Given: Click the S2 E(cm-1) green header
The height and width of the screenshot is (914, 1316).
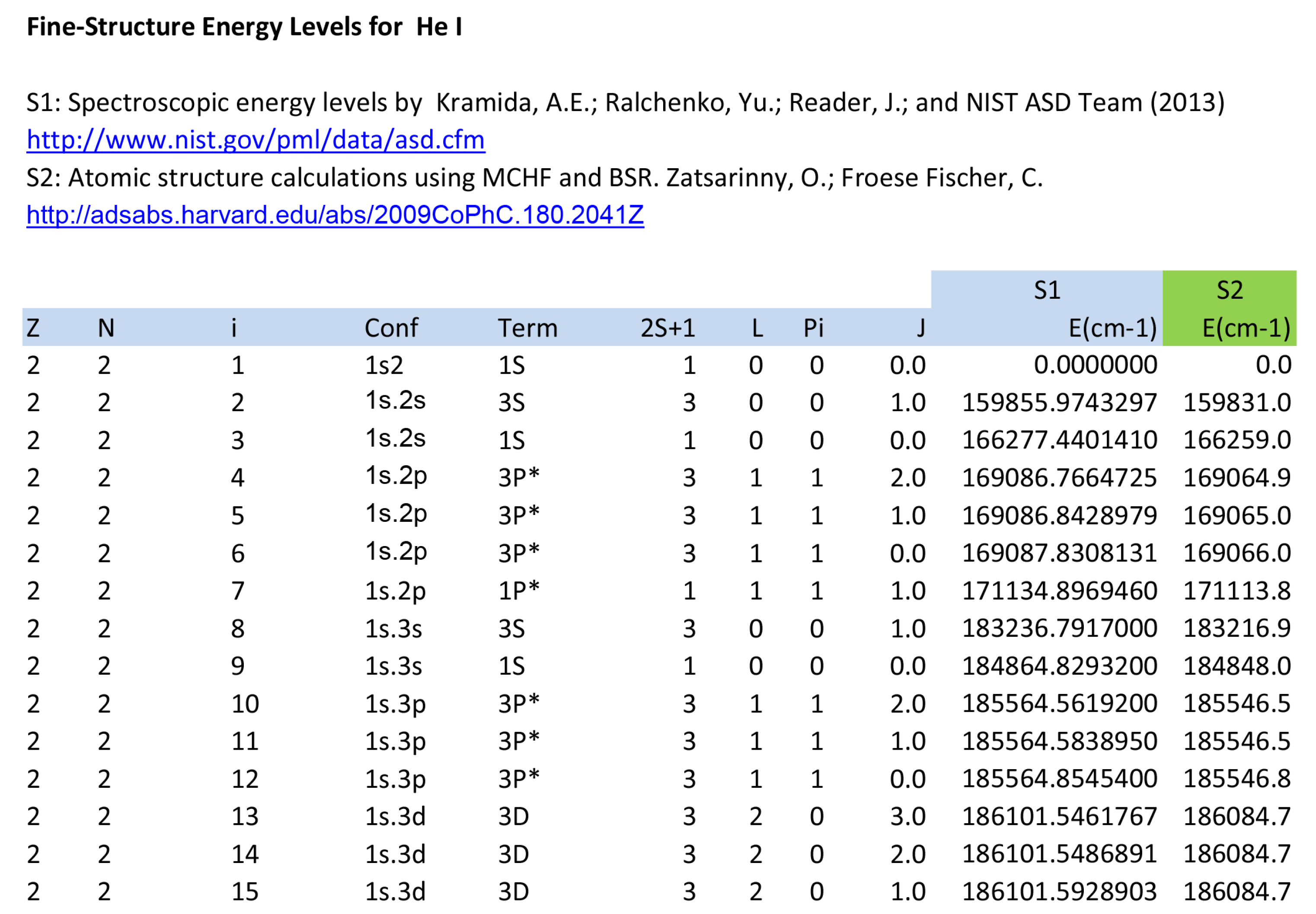Looking at the screenshot, I should [1246, 328].
